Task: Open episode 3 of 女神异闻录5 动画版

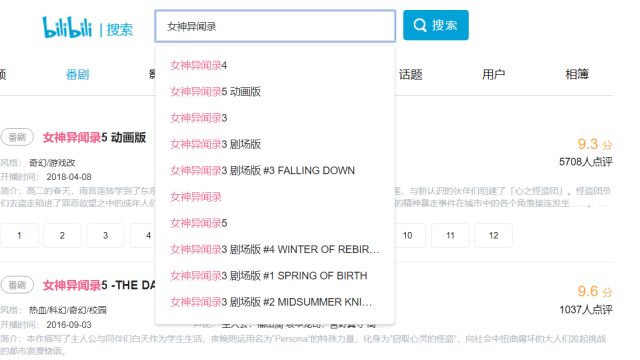Action: 105,236
